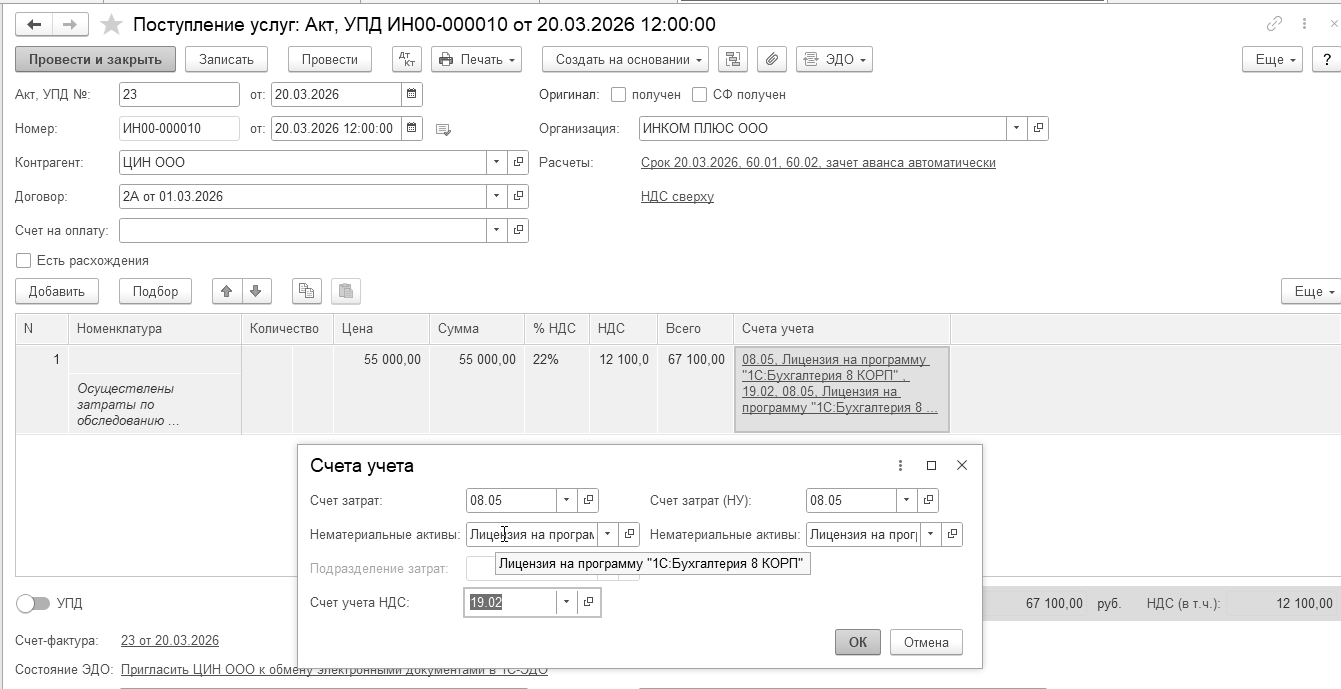
Task: Expand the Организация dropdown list
Action: [1017, 129]
